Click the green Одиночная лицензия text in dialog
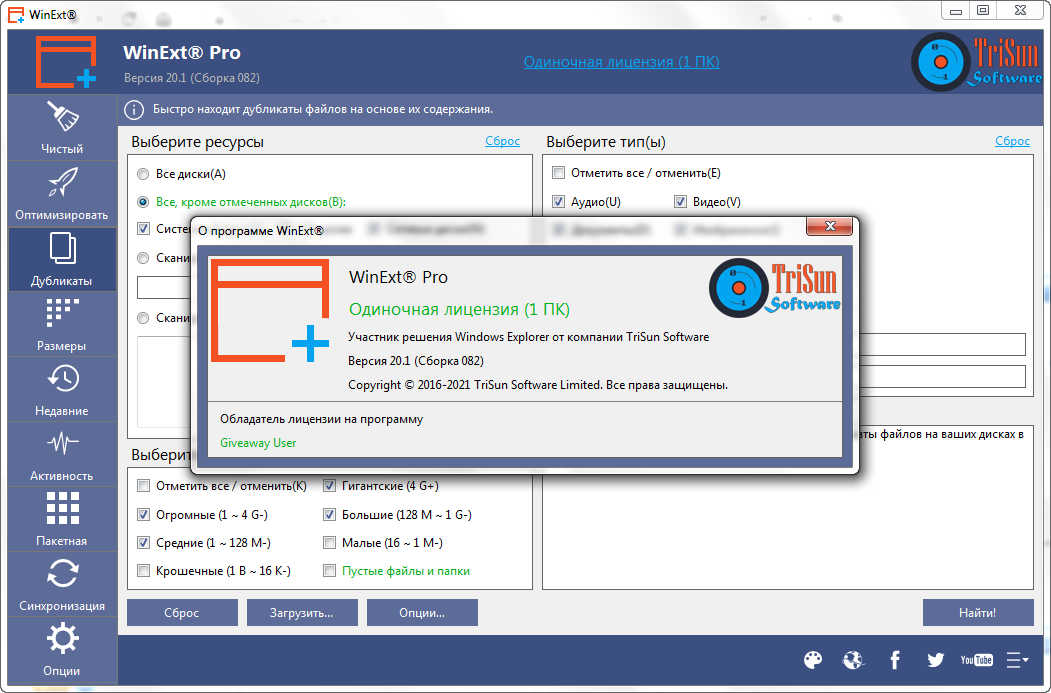 459,309
